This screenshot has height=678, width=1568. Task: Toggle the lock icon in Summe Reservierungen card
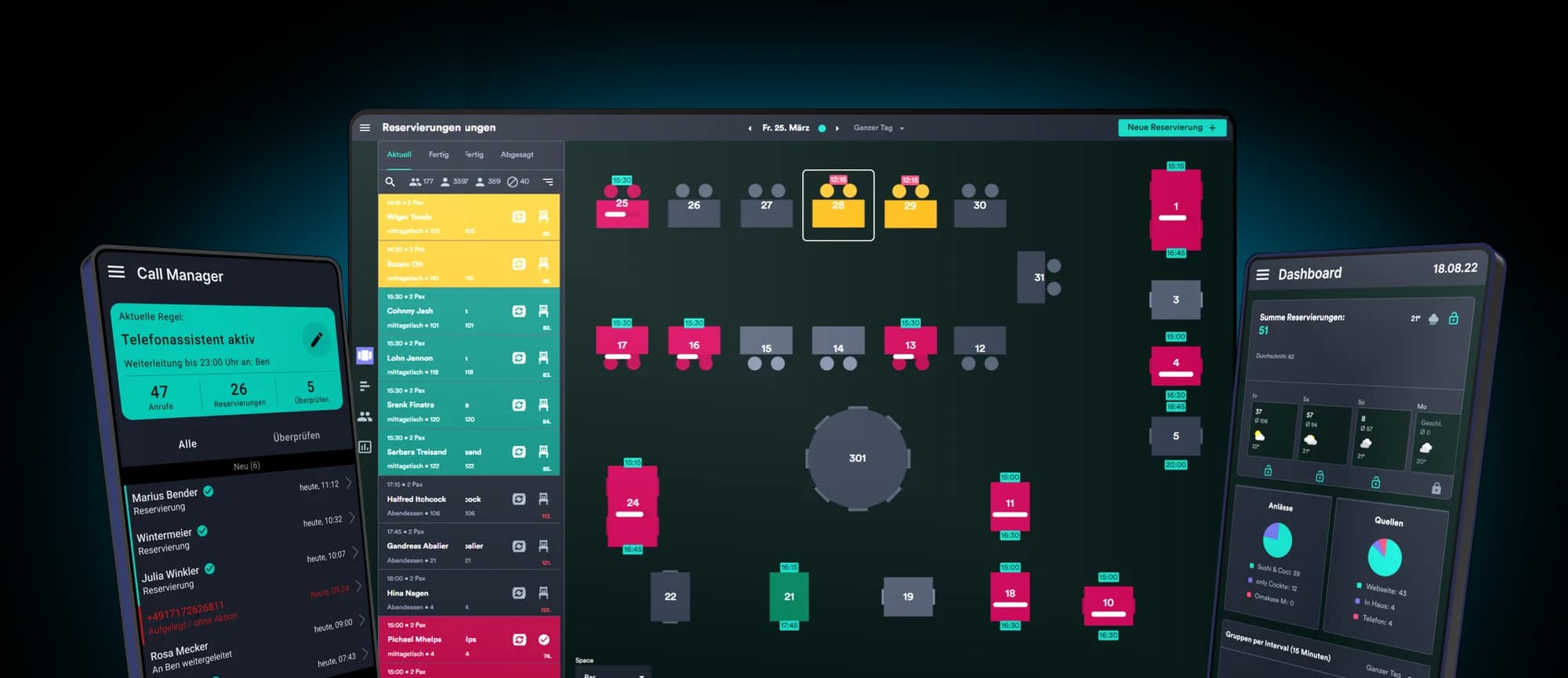click(x=1454, y=318)
